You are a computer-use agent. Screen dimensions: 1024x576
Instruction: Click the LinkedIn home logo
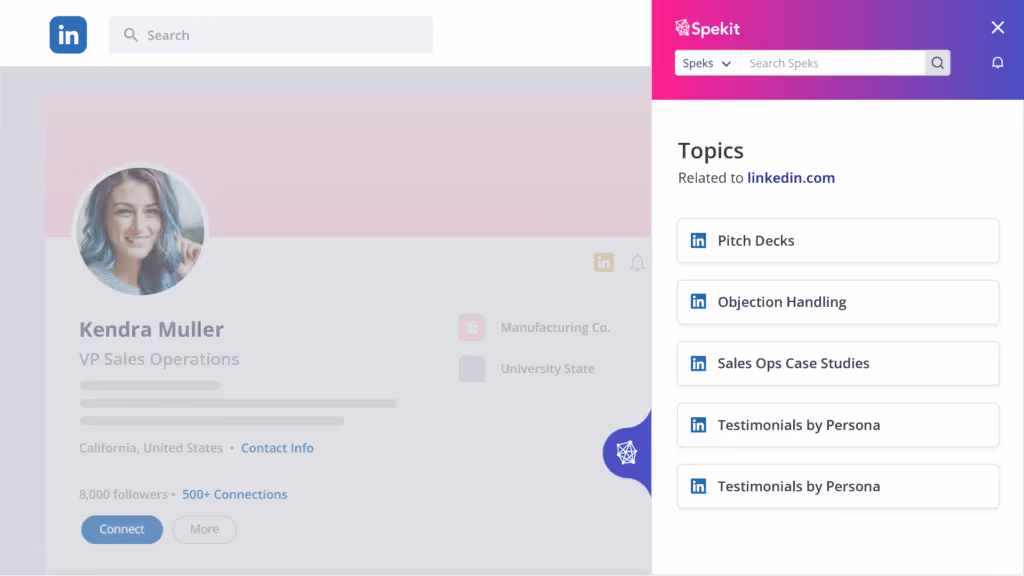(68, 35)
